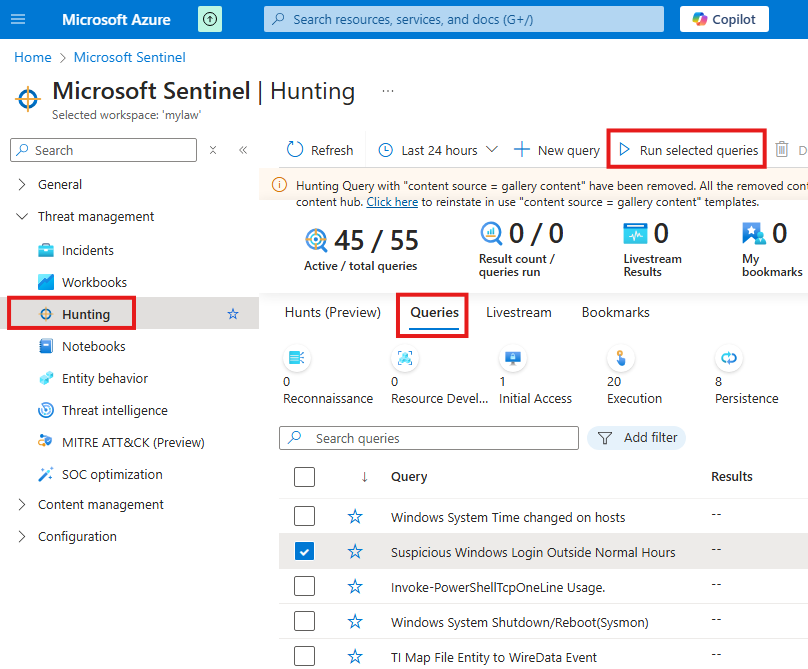
Task: Refresh the hunting queries list
Action: 320,150
